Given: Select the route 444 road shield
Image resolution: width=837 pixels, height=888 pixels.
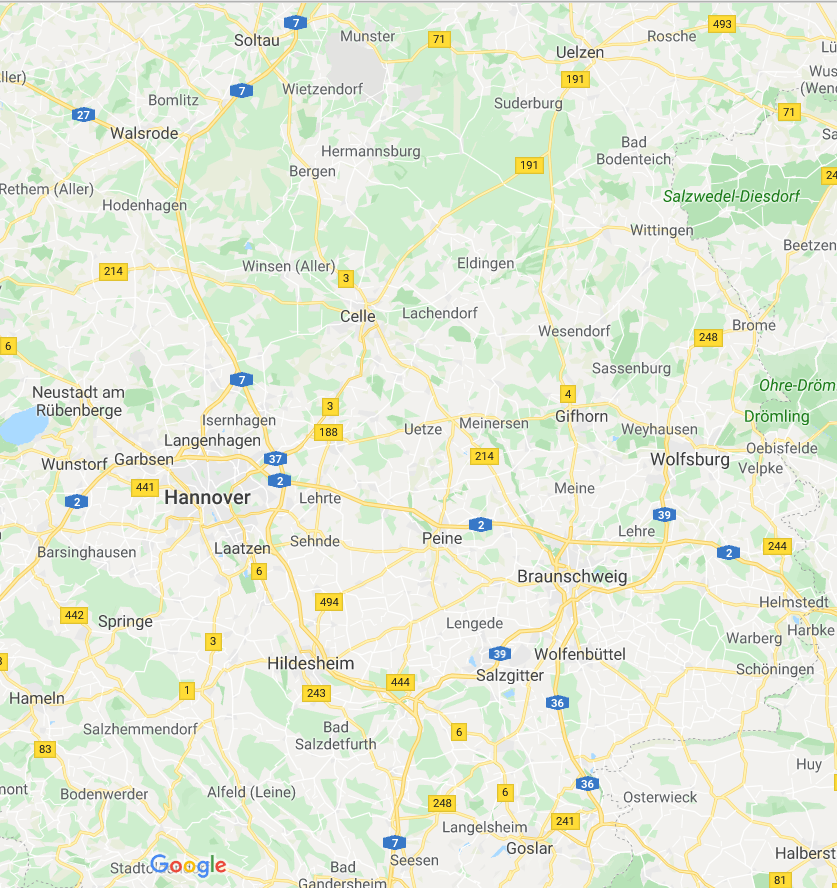Looking at the screenshot, I should (x=400, y=682).
